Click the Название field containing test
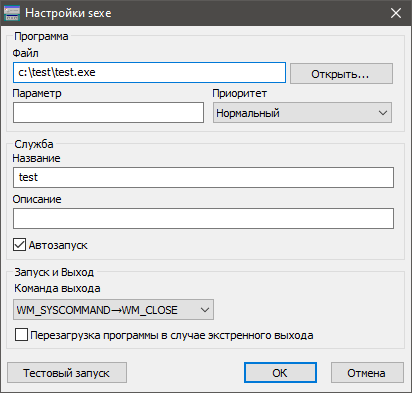The image size is (412, 393). point(203,177)
